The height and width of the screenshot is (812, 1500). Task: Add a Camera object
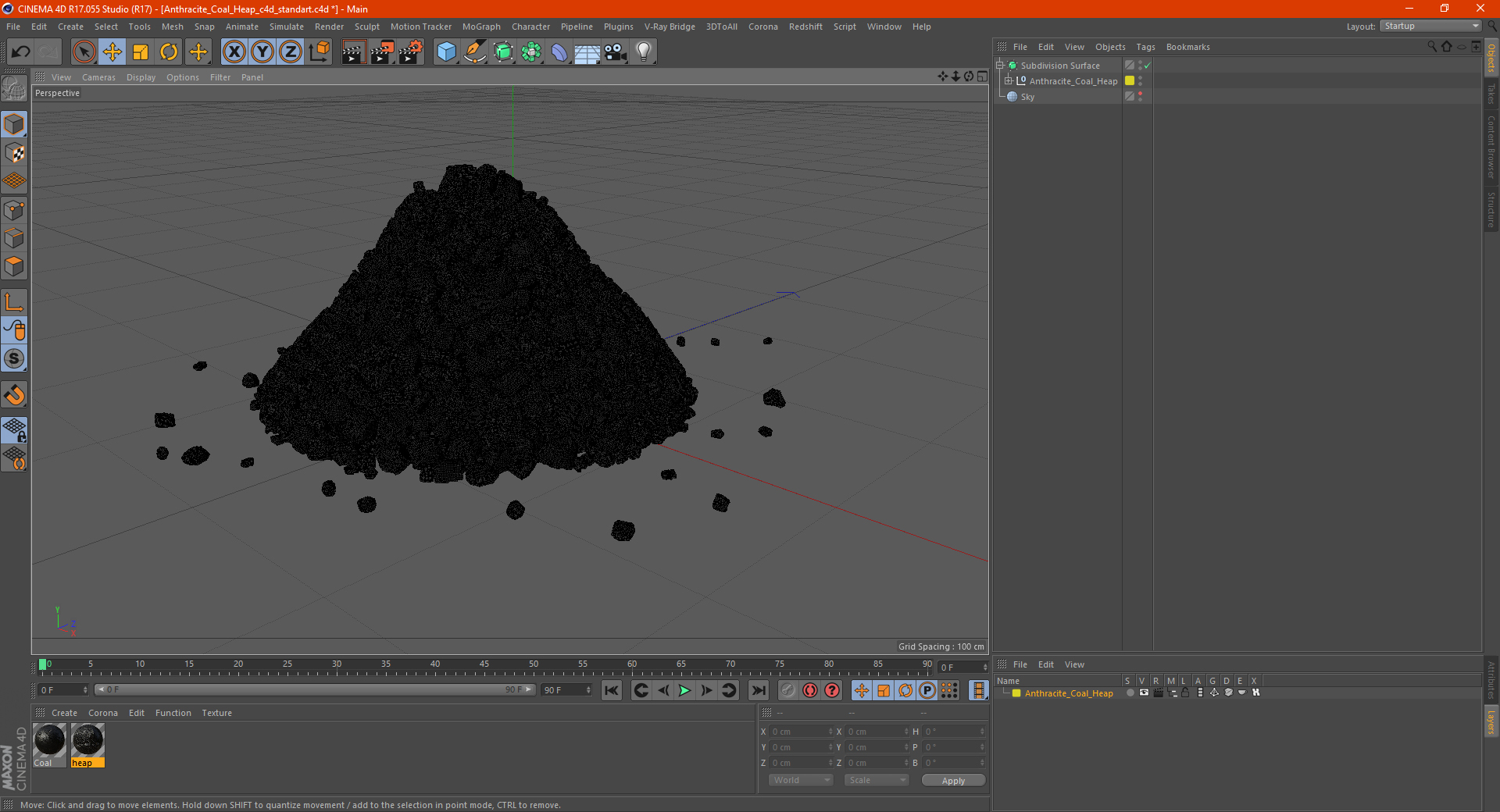click(x=616, y=52)
